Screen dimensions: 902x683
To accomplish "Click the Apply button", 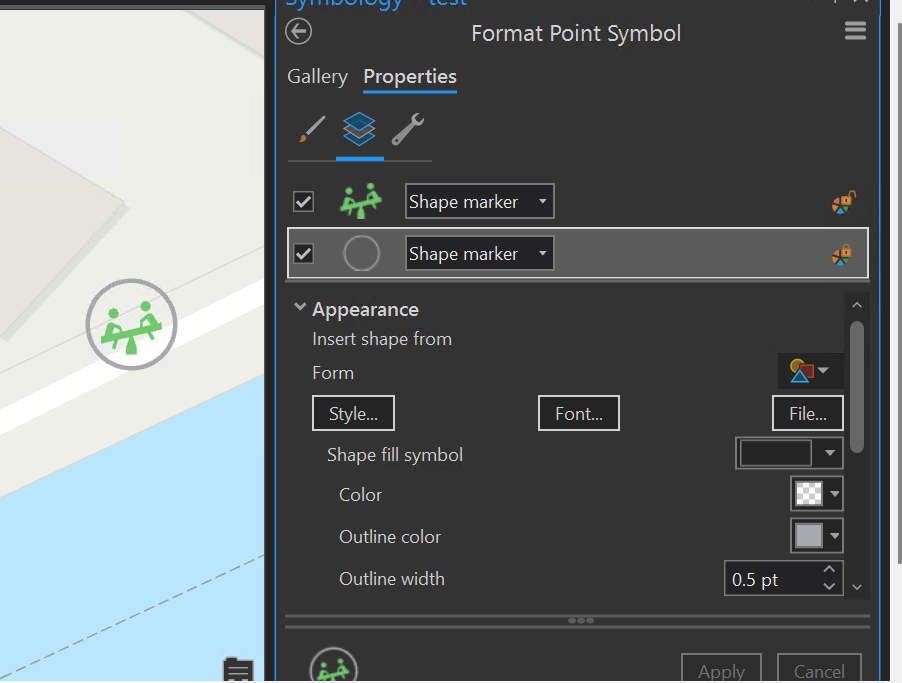I will (721, 671).
